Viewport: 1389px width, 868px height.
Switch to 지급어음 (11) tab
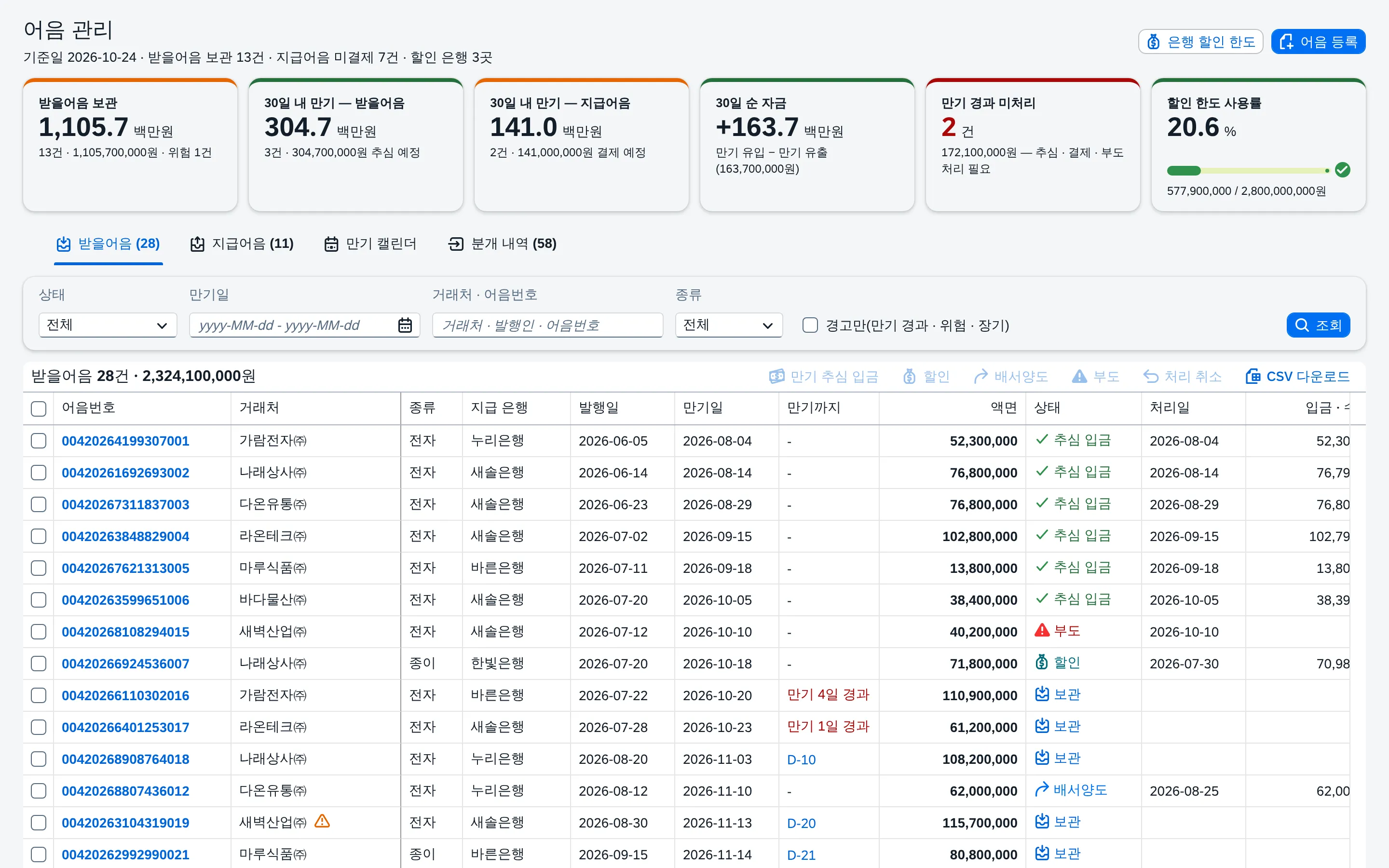[x=242, y=244]
